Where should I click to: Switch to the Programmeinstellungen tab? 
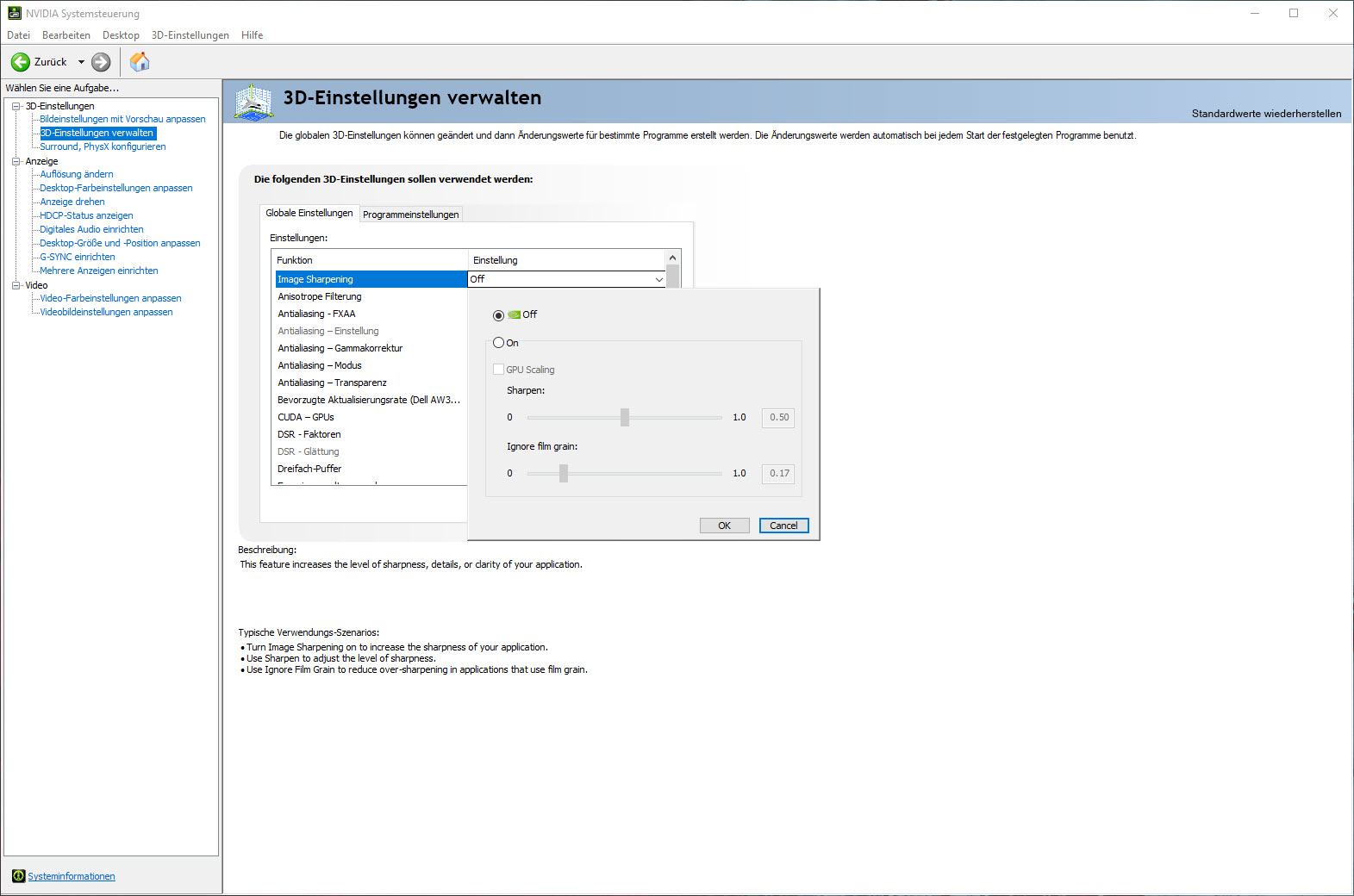410,215
